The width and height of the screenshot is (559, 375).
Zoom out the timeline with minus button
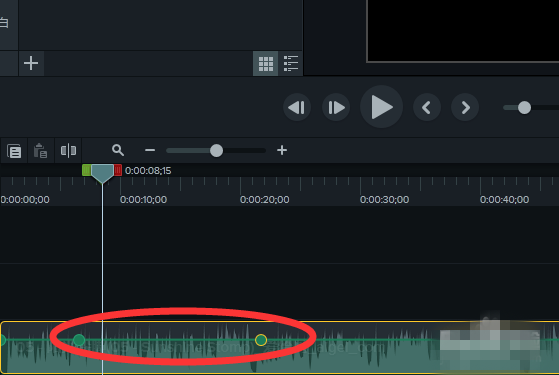coord(150,150)
